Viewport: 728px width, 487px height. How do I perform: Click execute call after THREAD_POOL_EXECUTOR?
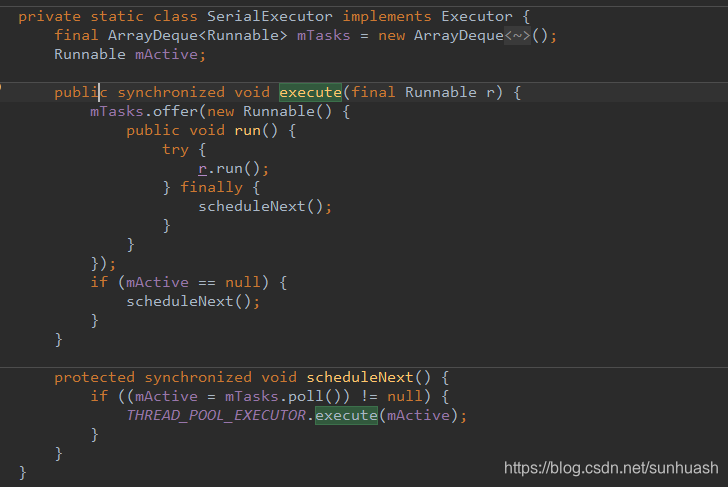tap(346, 415)
